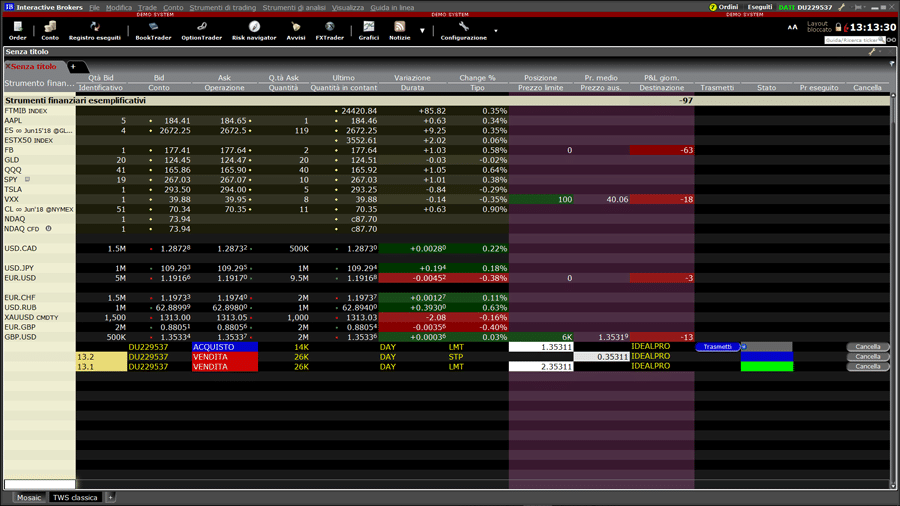Click the blue ACQUISTO action cell

point(224,347)
